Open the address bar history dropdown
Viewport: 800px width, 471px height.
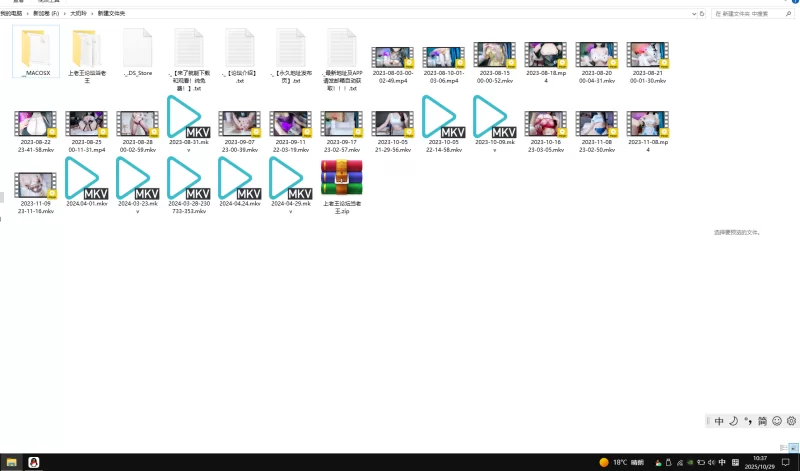[694, 14]
